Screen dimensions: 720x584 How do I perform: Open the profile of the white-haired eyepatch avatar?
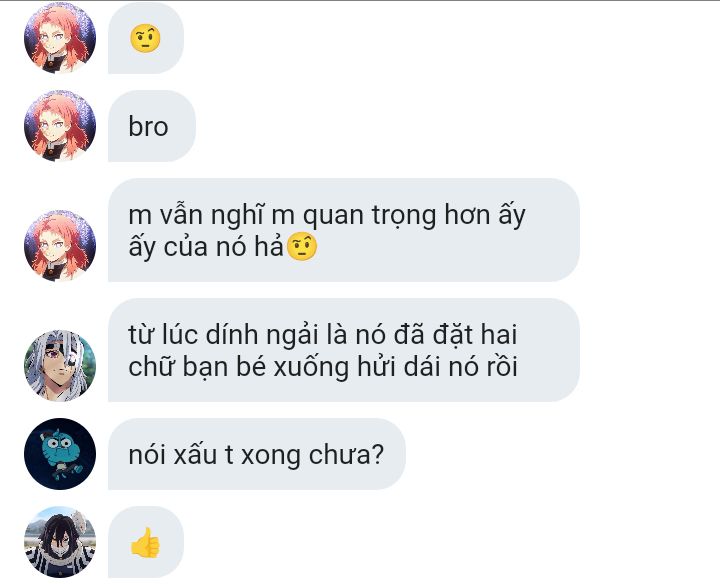[60, 365]
